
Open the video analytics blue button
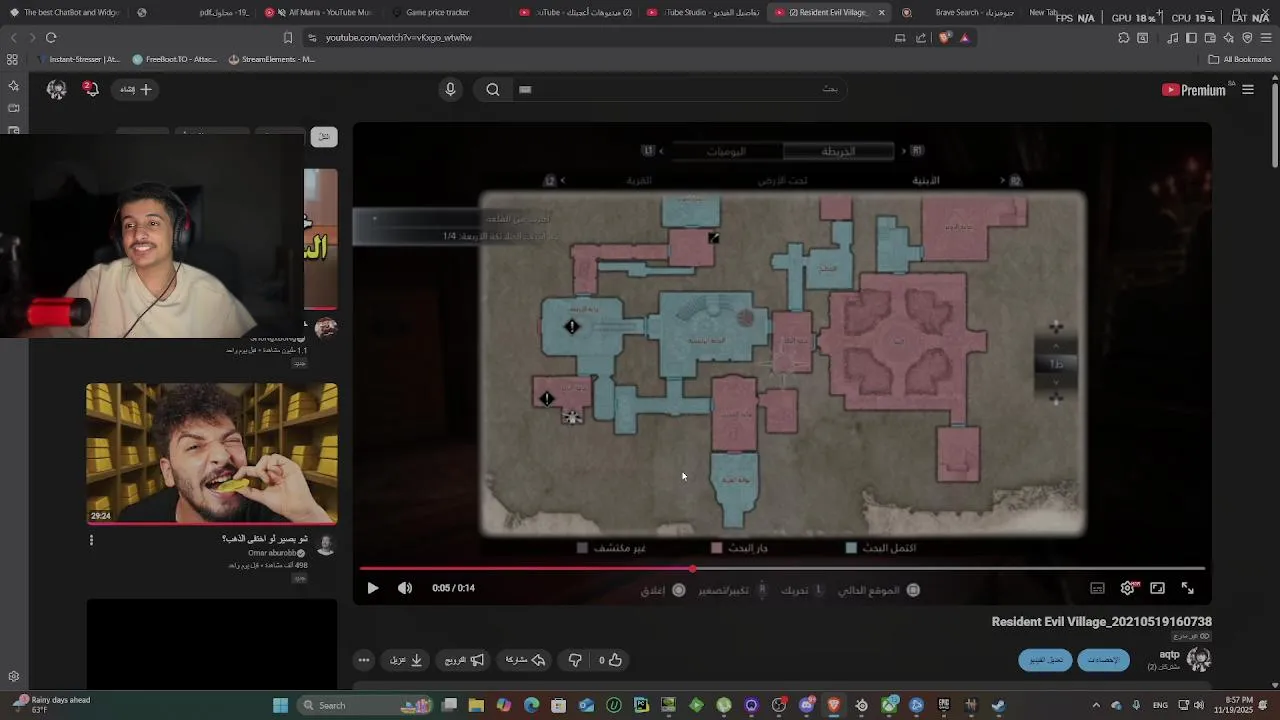coord(1103,660)
